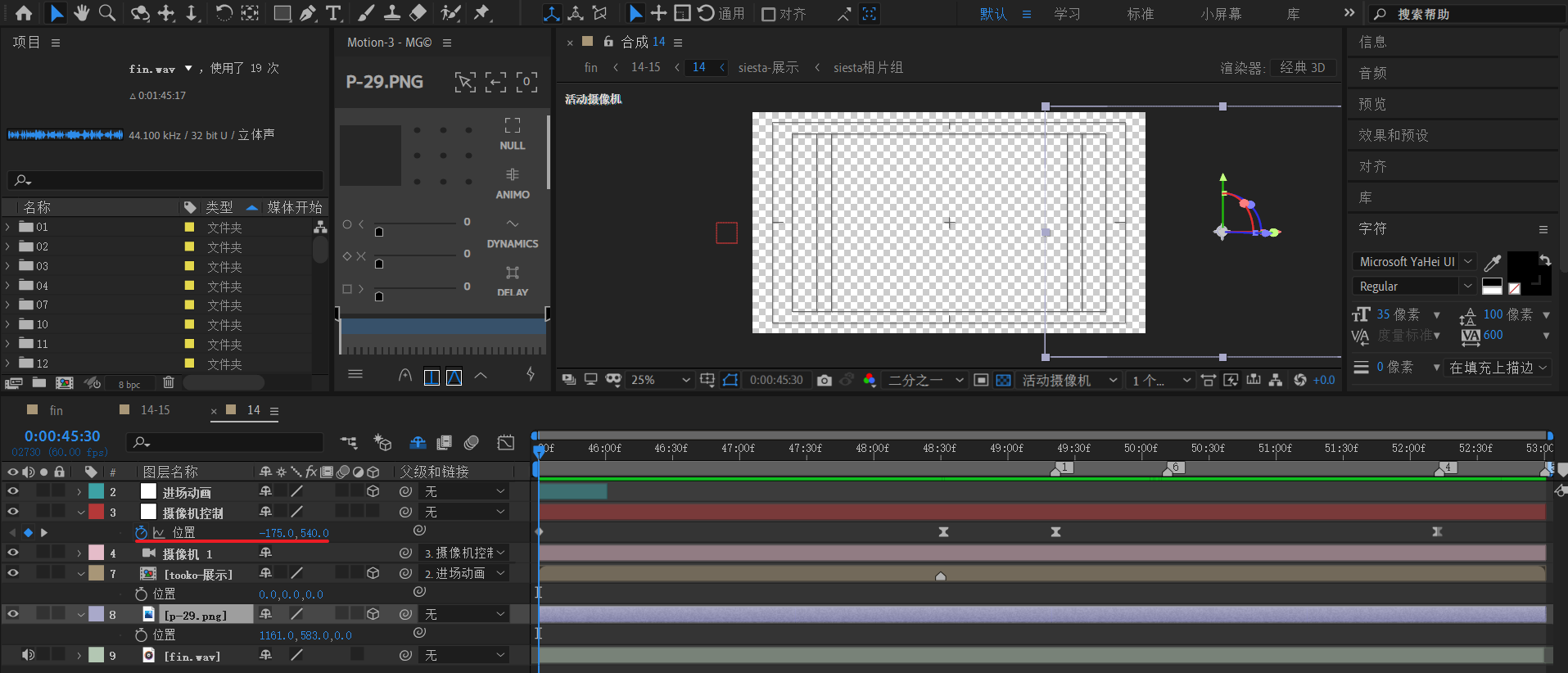The width and height of the screenshot is (1568, 673).
Task: Delete selected item with trash icon
Action: point(169,382)
